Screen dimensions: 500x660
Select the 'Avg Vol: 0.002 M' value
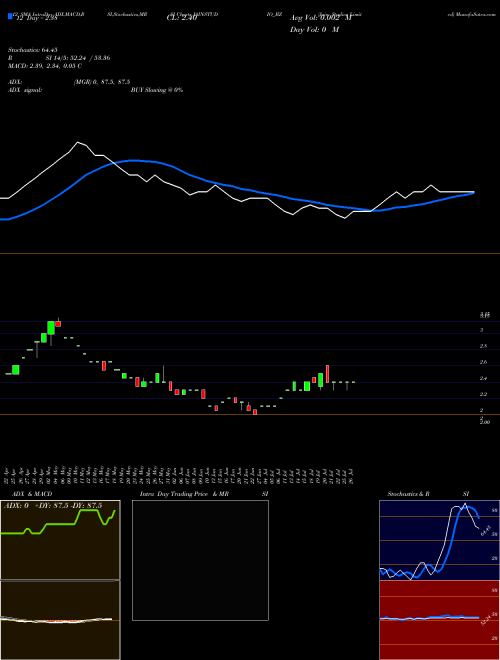(x=321, y=19)
